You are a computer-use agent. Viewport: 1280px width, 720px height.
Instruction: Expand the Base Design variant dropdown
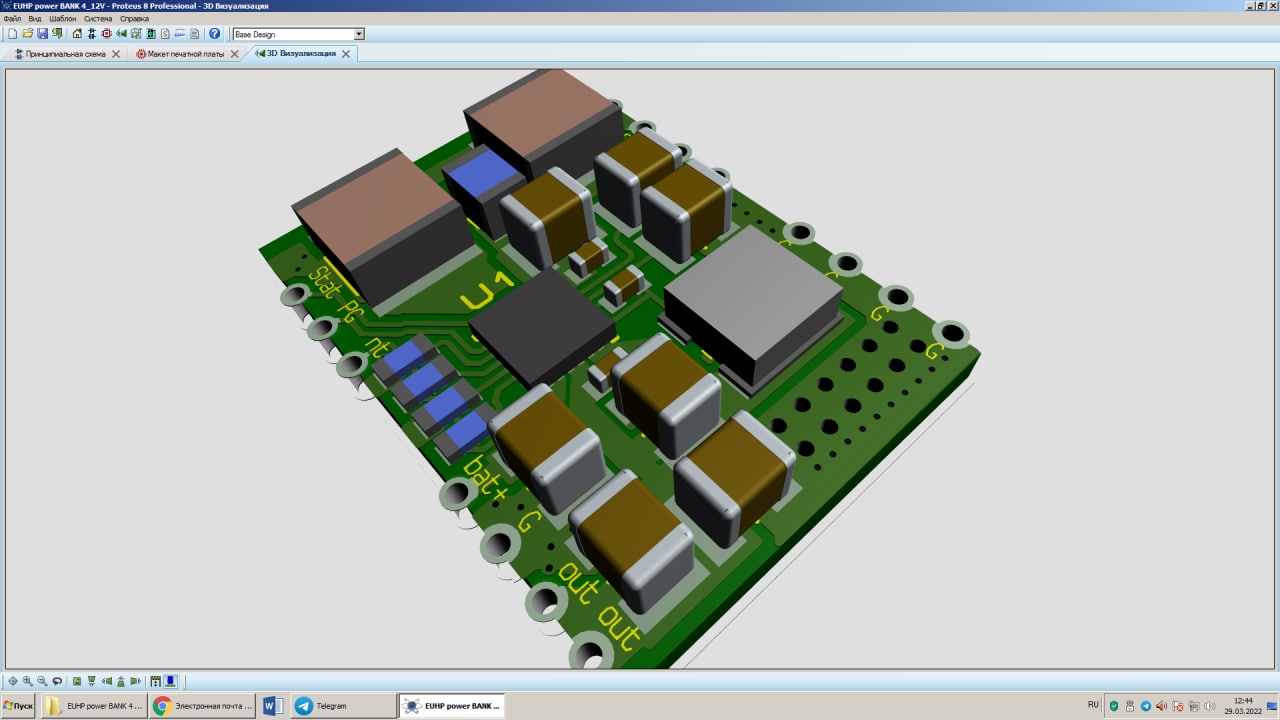(x=359, y=34)
